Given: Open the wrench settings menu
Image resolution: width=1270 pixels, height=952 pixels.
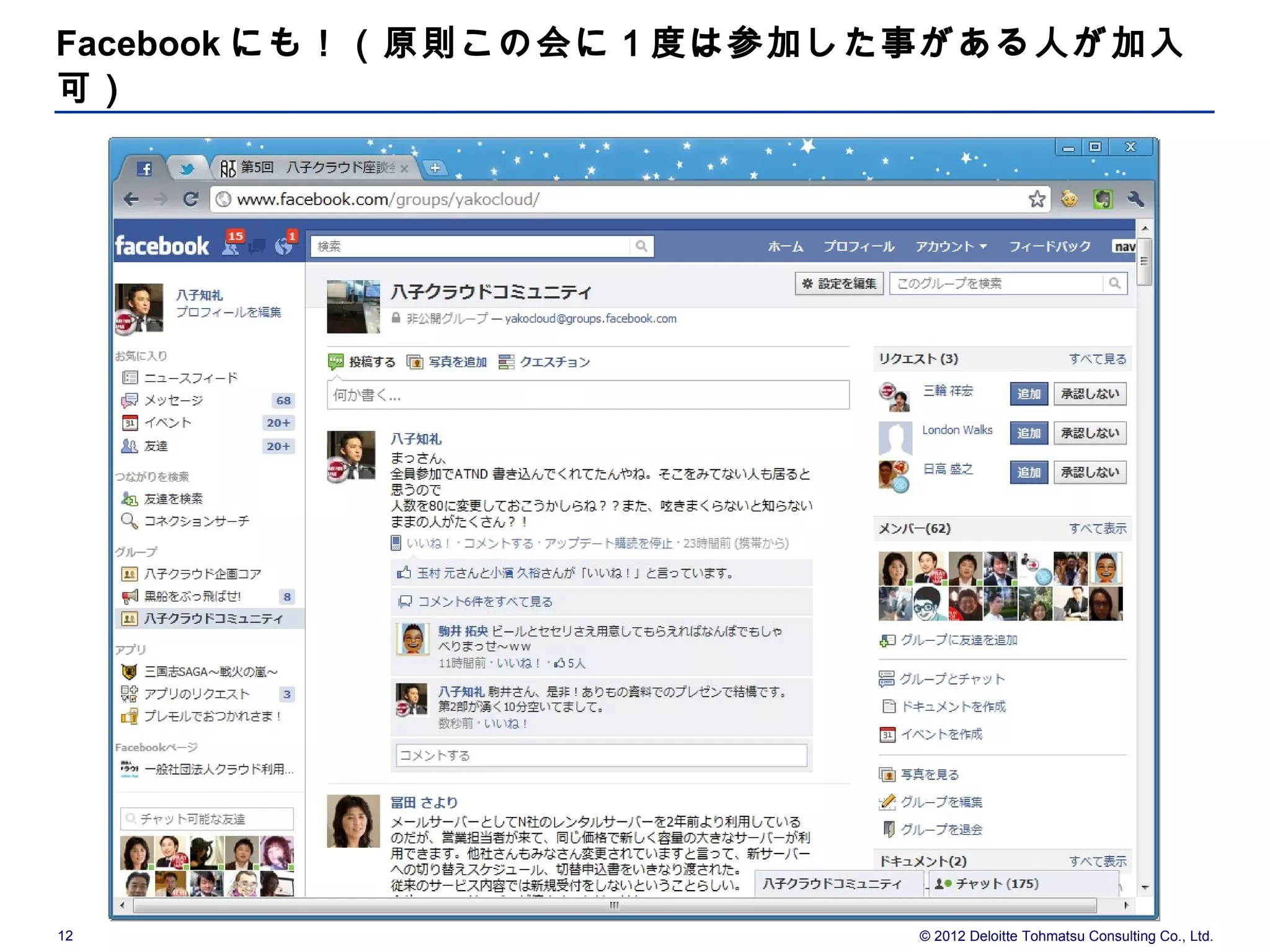Looking at the screenshot, I should (x=1136, y=199).
